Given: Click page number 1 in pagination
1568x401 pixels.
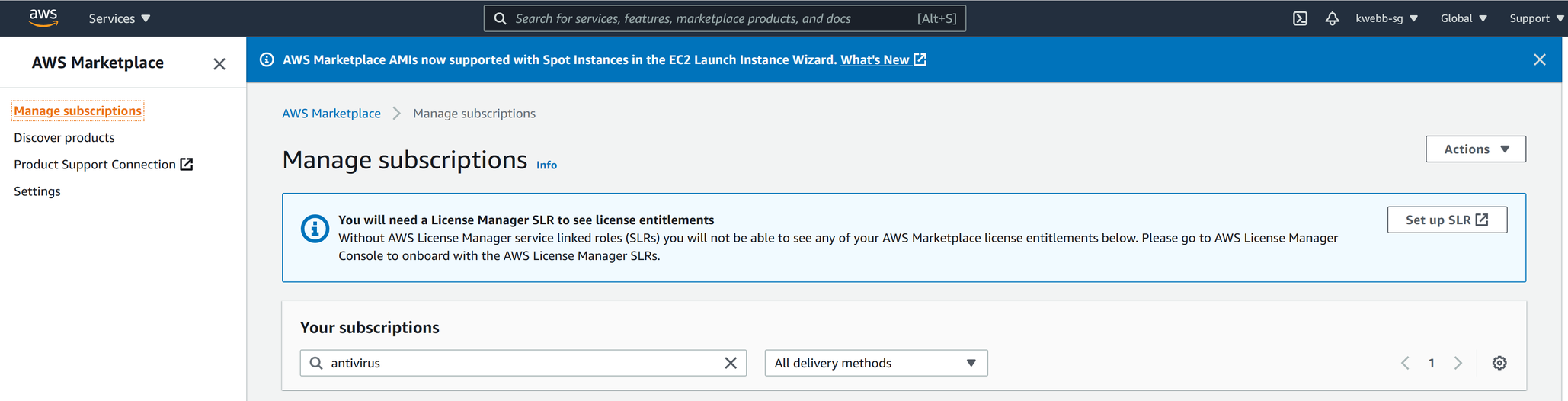Looking at the screenshot, I should (1432, 363).
